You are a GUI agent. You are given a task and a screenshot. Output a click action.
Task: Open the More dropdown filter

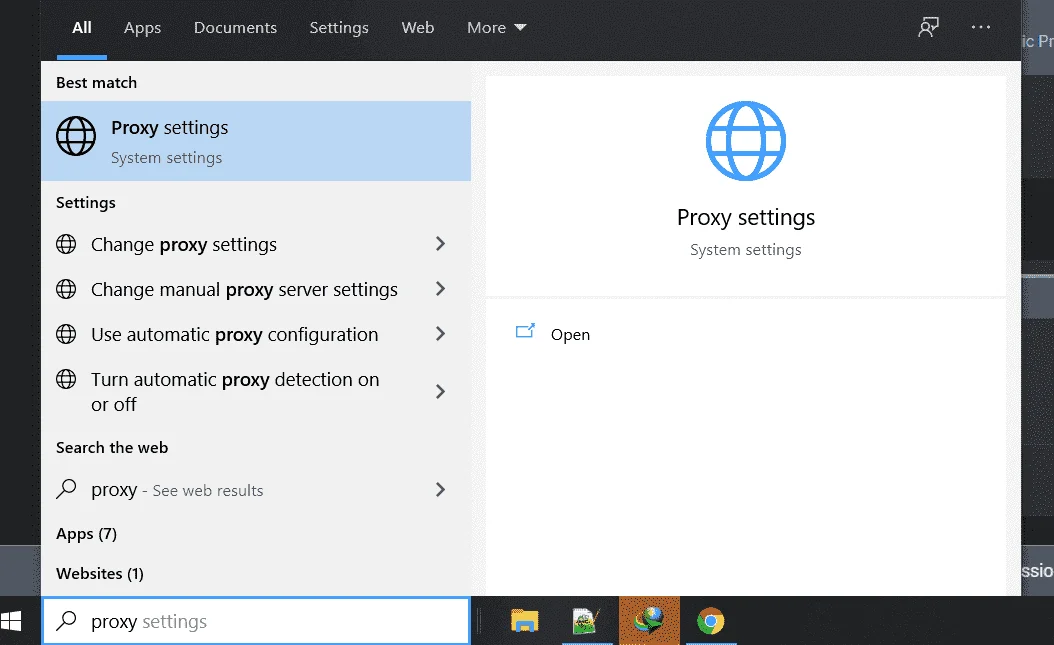[497, 28]
